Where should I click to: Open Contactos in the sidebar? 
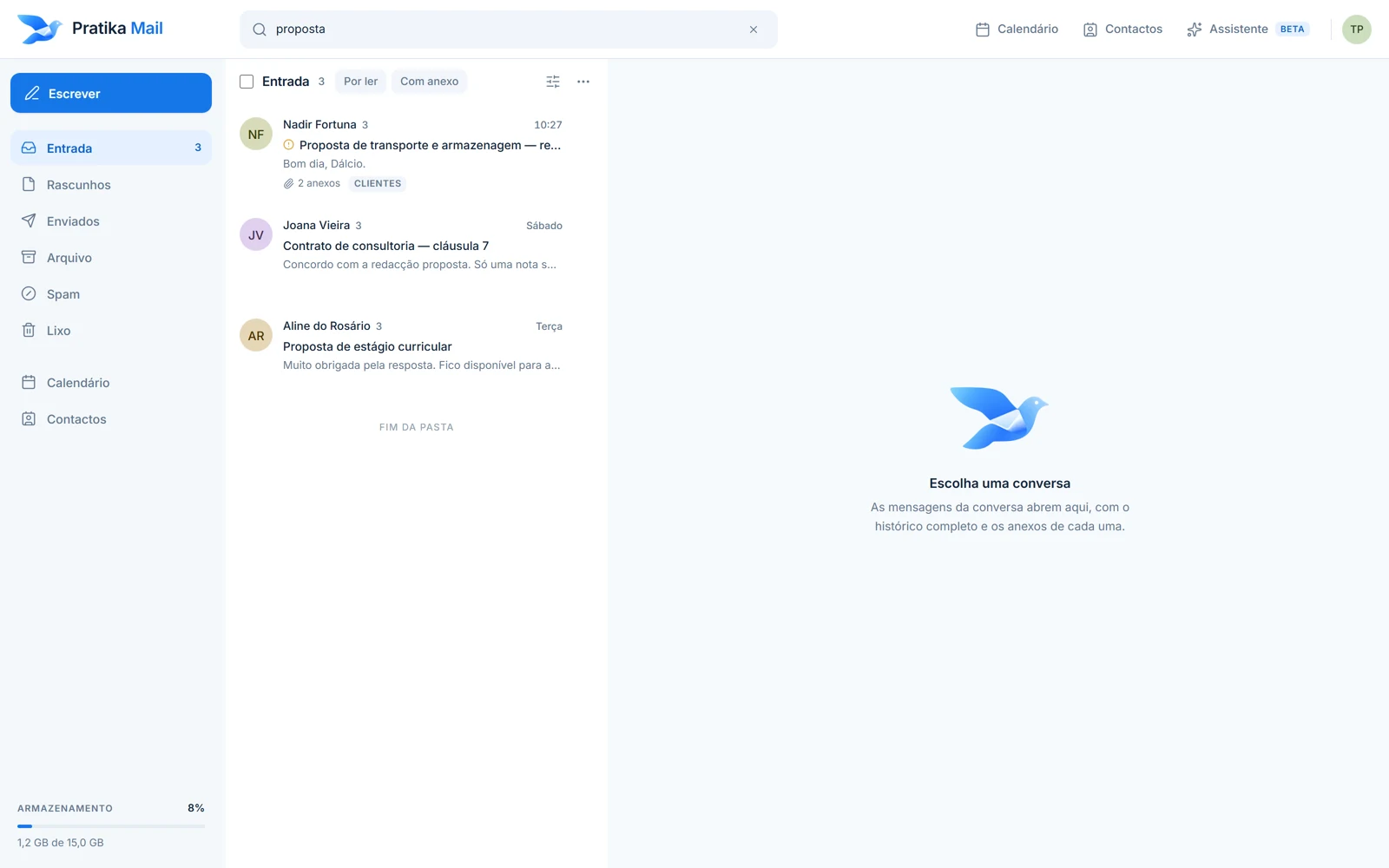pyautogui.click(x=111, y=418)
